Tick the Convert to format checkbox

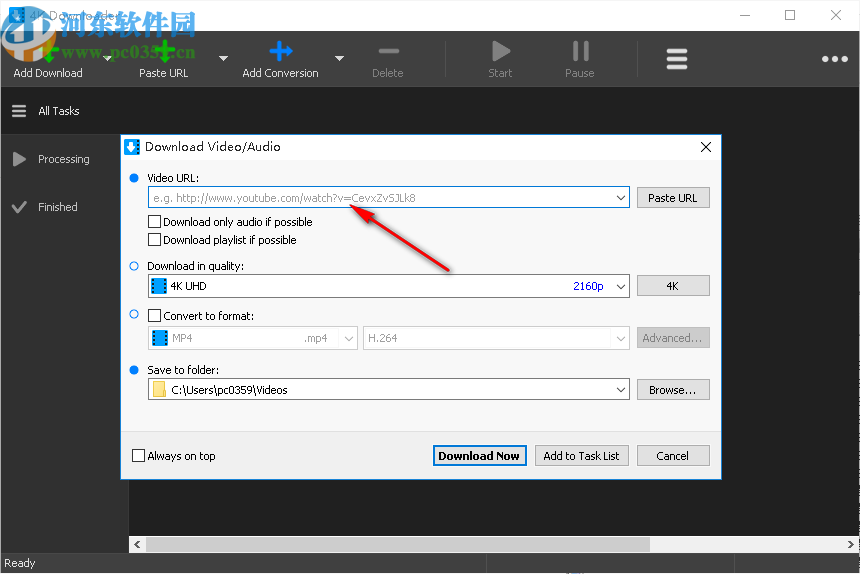coord(155,316)
